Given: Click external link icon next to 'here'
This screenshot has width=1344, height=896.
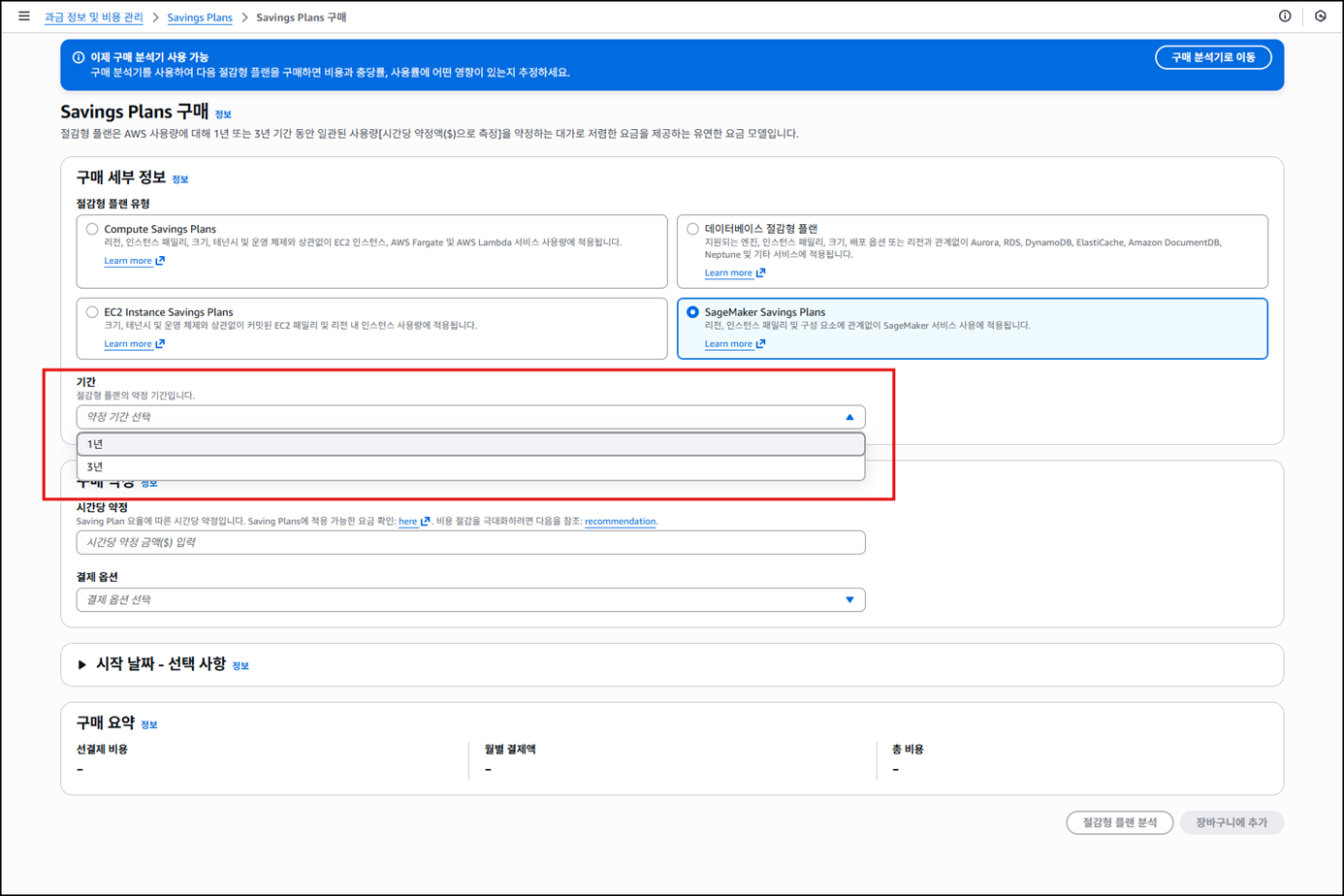Looking at the screenshot, I should coord(425,522).
